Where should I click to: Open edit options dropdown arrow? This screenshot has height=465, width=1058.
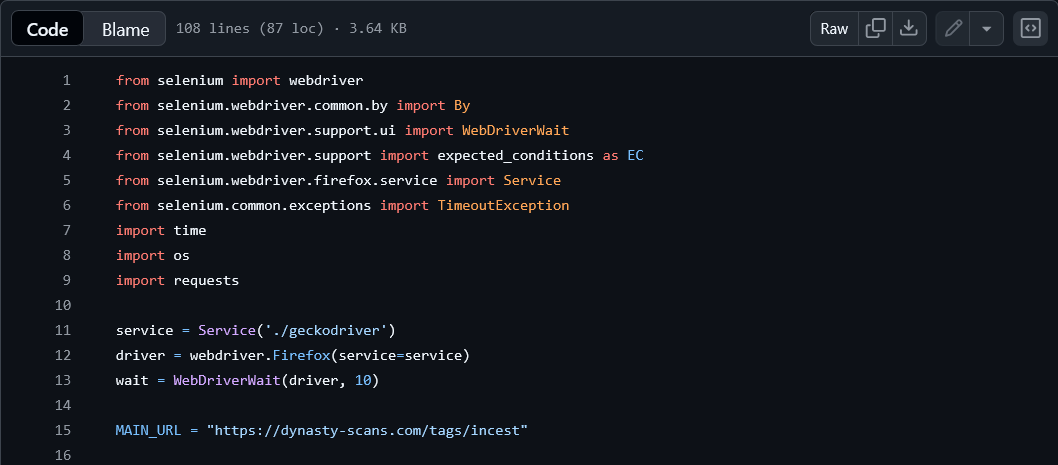pyautogui.click(x=986, y=28)
